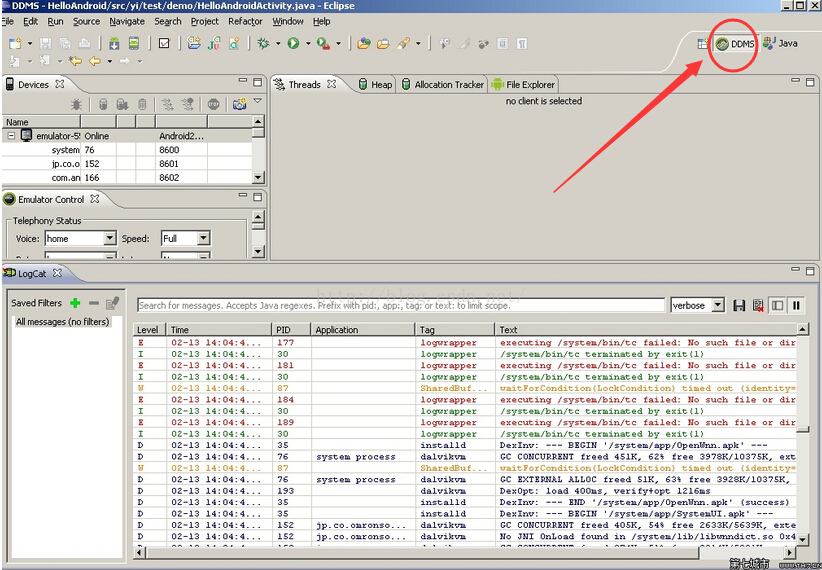Switch to the File Explorer tab
The image size is (822, 570).
point(523,85)
